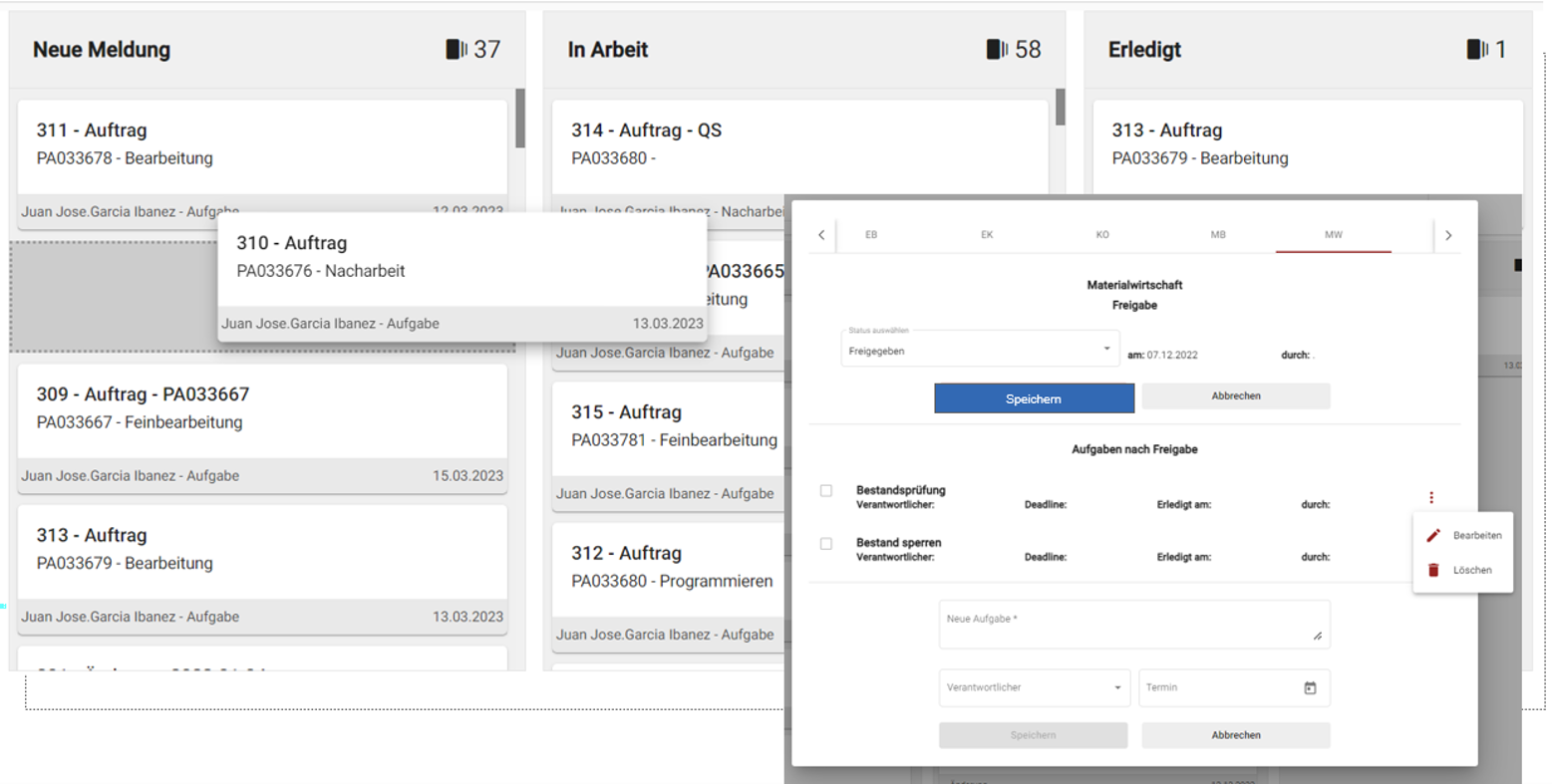Click the Neue Aufgabe text field
Viewport: 1552px width, 784px height.
click(1133, 625)
